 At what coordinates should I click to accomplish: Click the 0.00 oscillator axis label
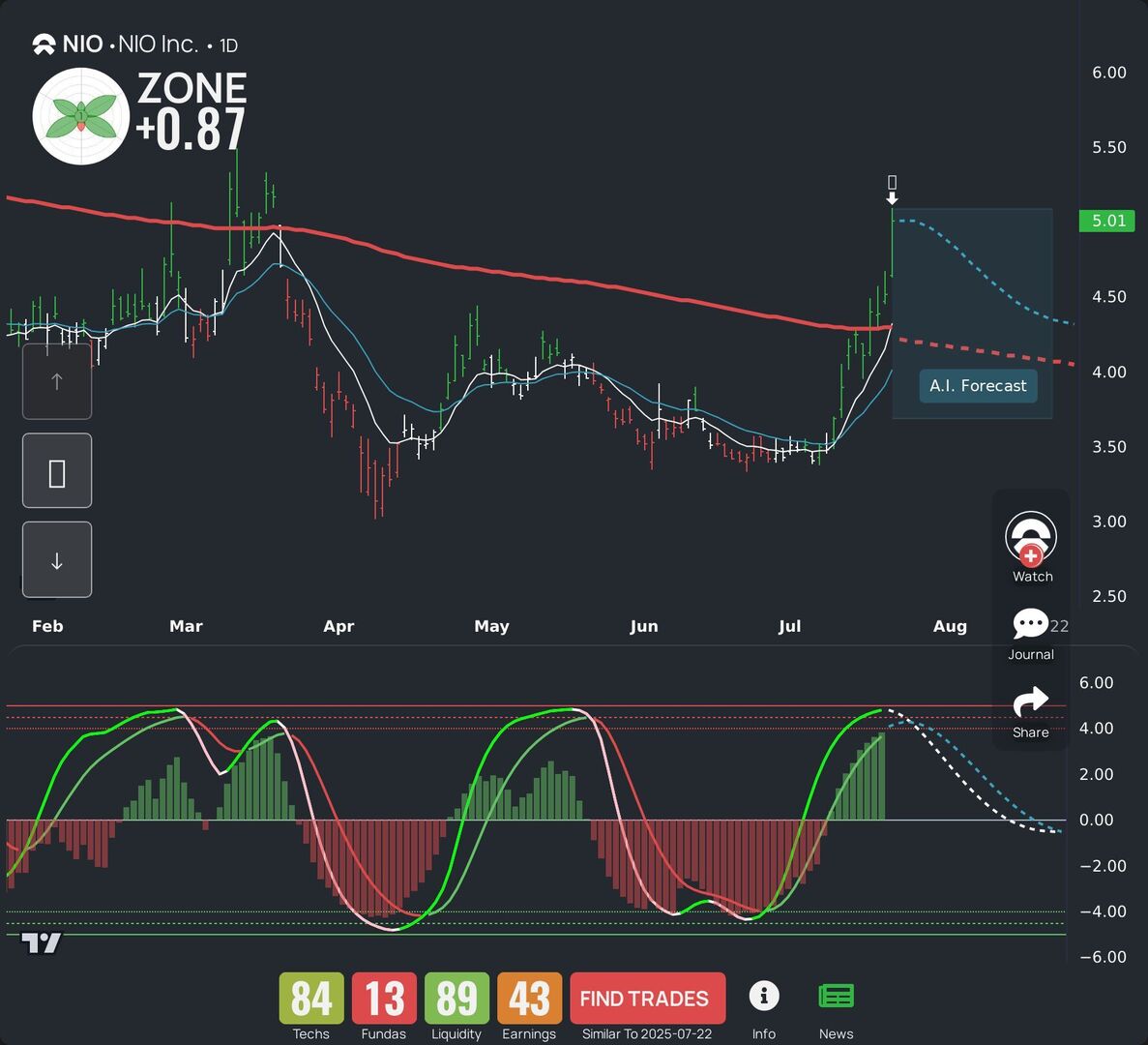click(x=1096, y=821)
